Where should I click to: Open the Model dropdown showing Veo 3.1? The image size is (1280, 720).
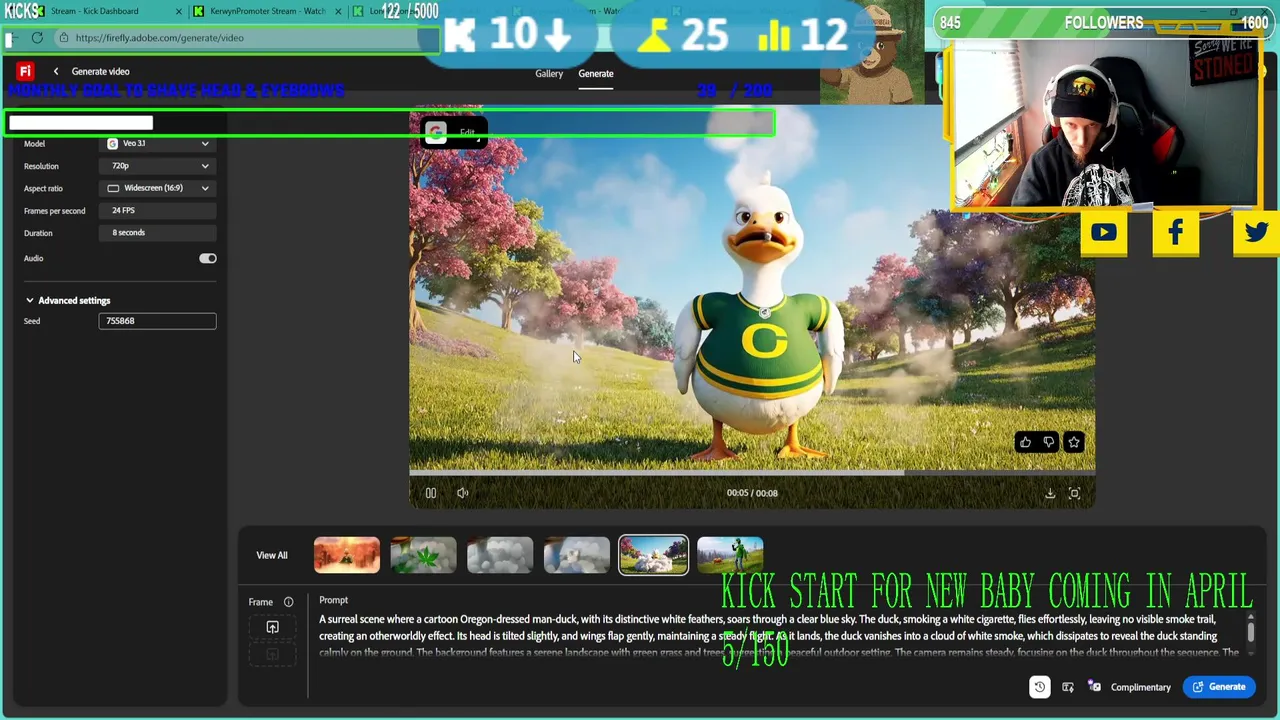click(x=158, y=144)
